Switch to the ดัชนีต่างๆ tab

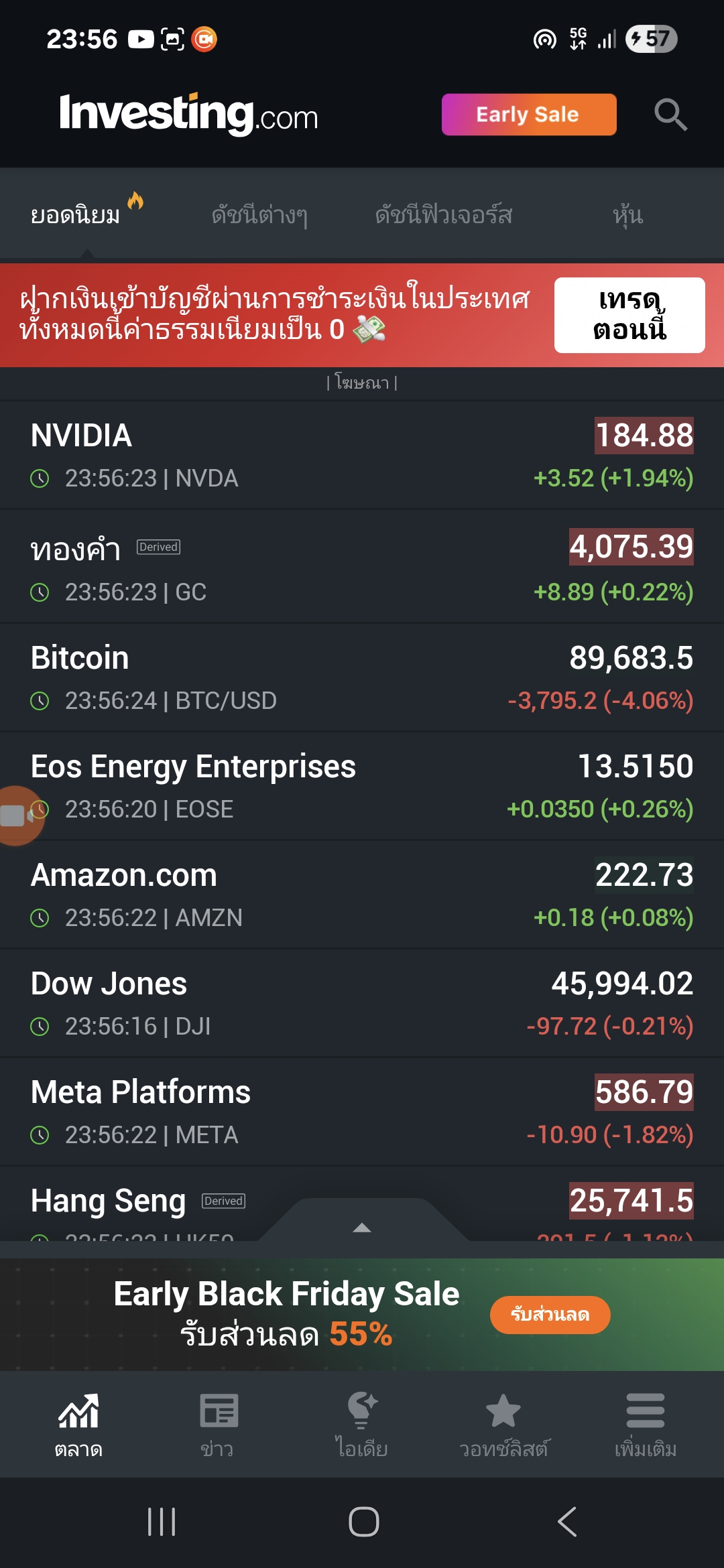click(x=259, y=215)
